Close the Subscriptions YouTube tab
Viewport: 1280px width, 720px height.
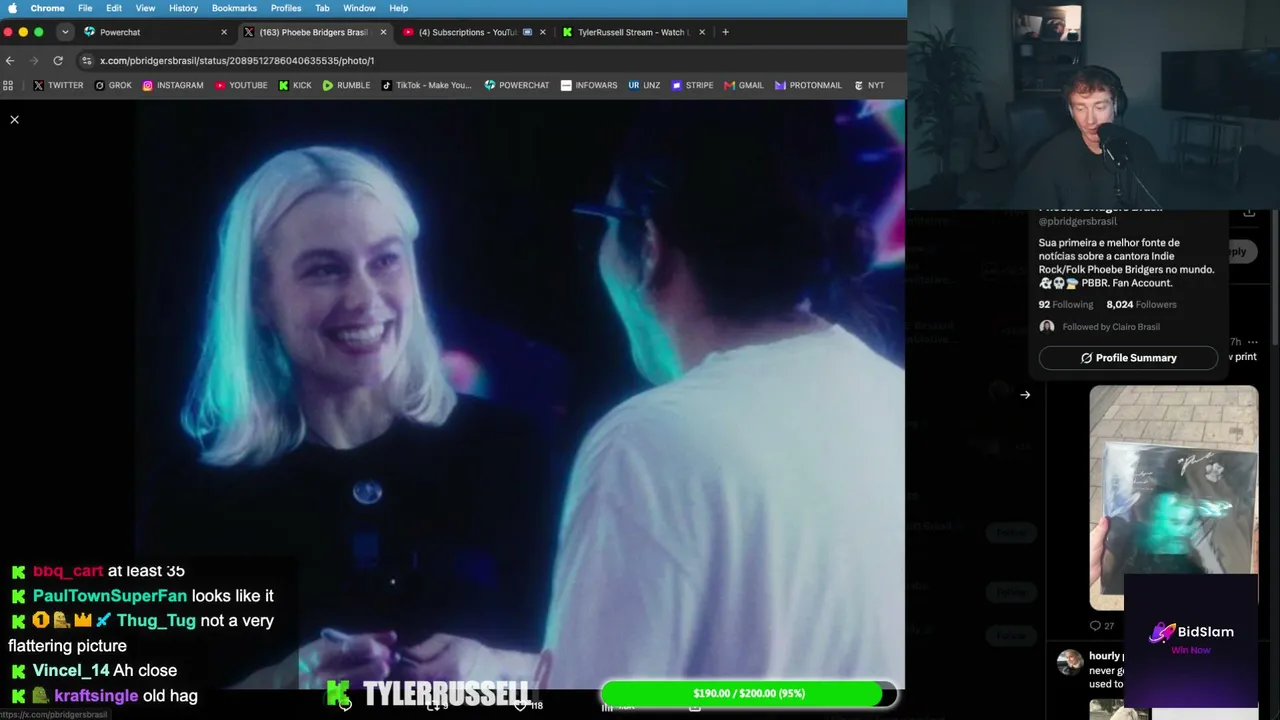[543, 32]
